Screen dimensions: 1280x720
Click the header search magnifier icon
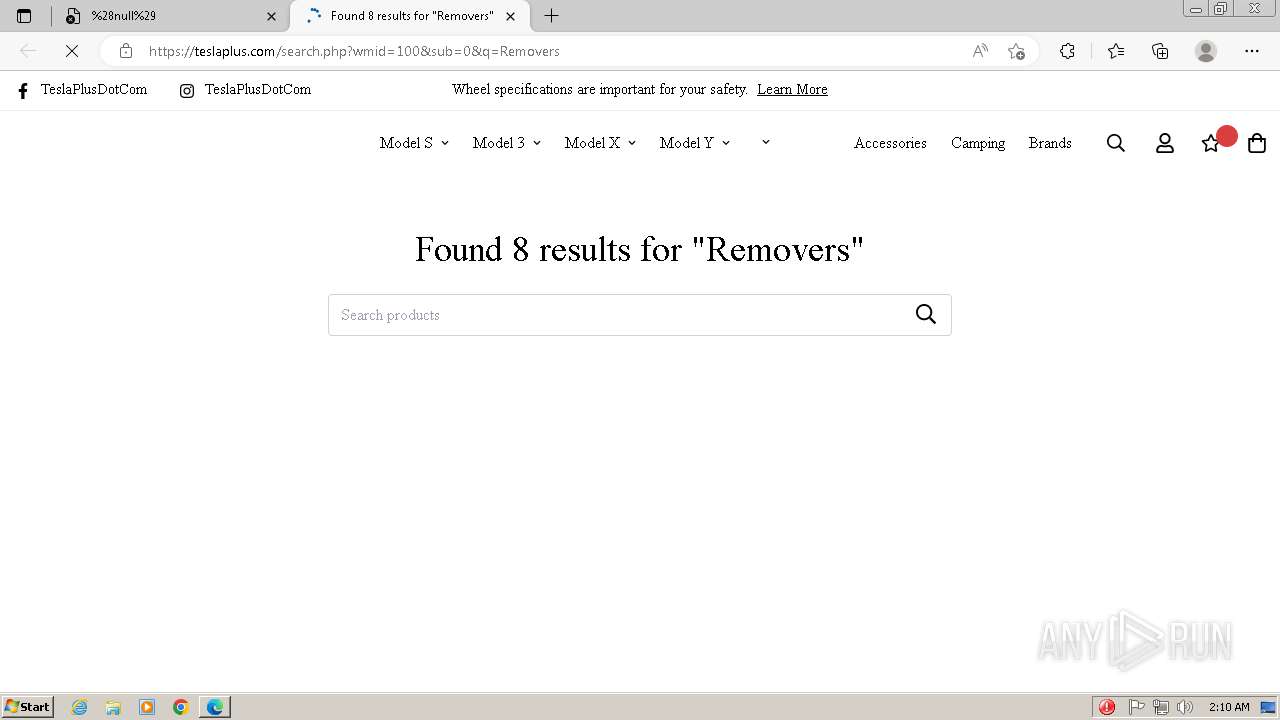click(1116, 143)
